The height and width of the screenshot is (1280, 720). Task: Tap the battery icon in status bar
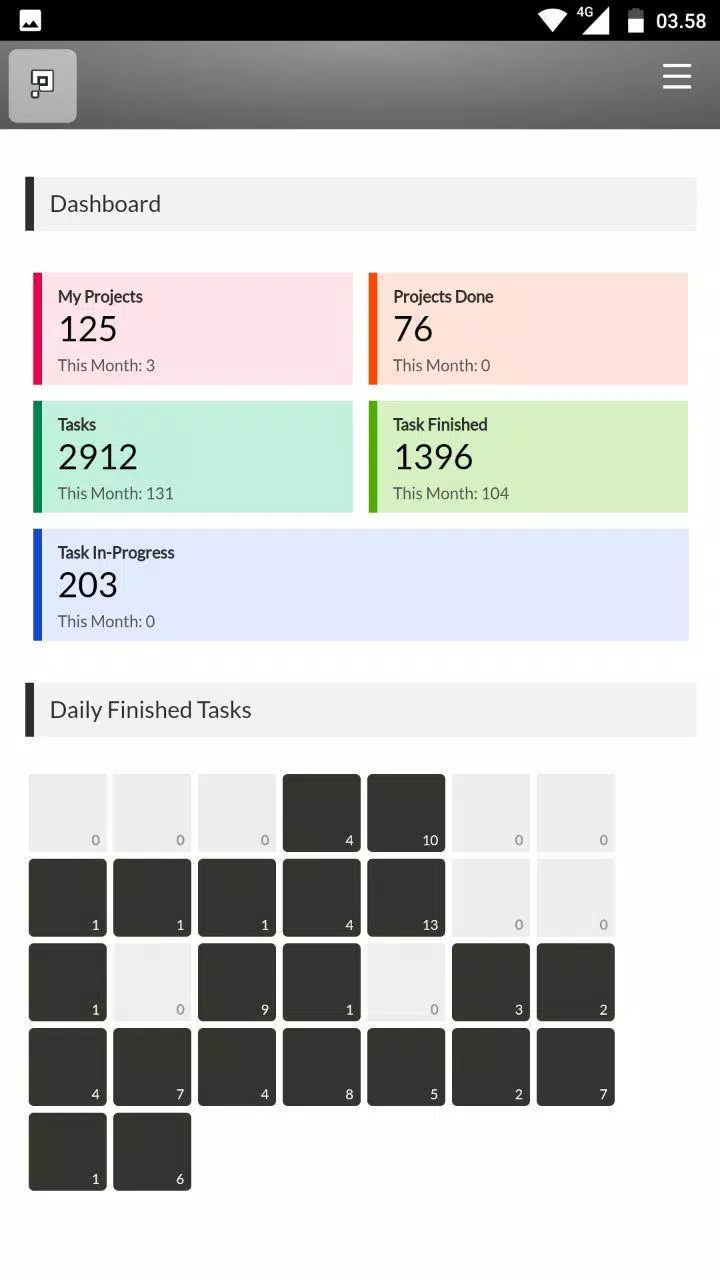tap(635, 20)
